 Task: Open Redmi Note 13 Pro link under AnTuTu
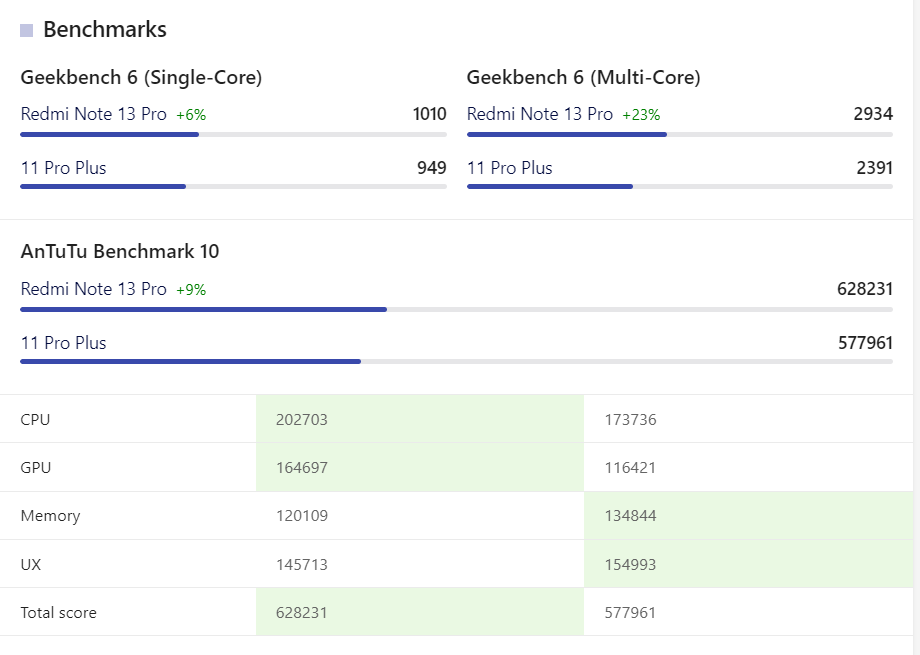pos(93,289)
